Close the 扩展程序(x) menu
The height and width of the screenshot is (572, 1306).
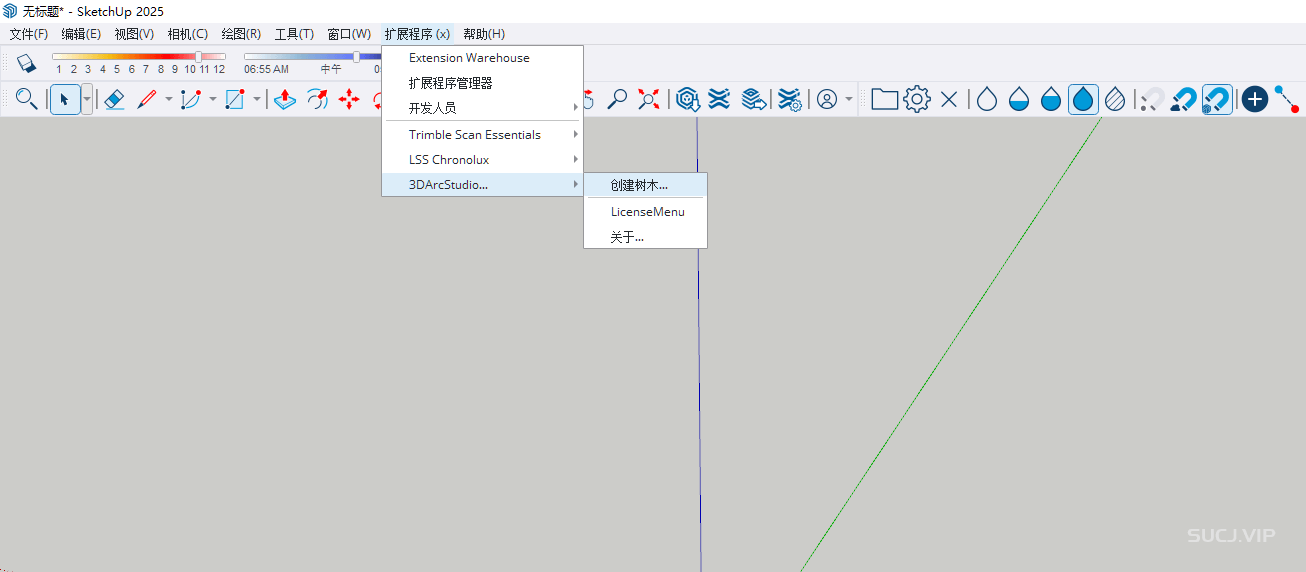click(x=417, y=34)
